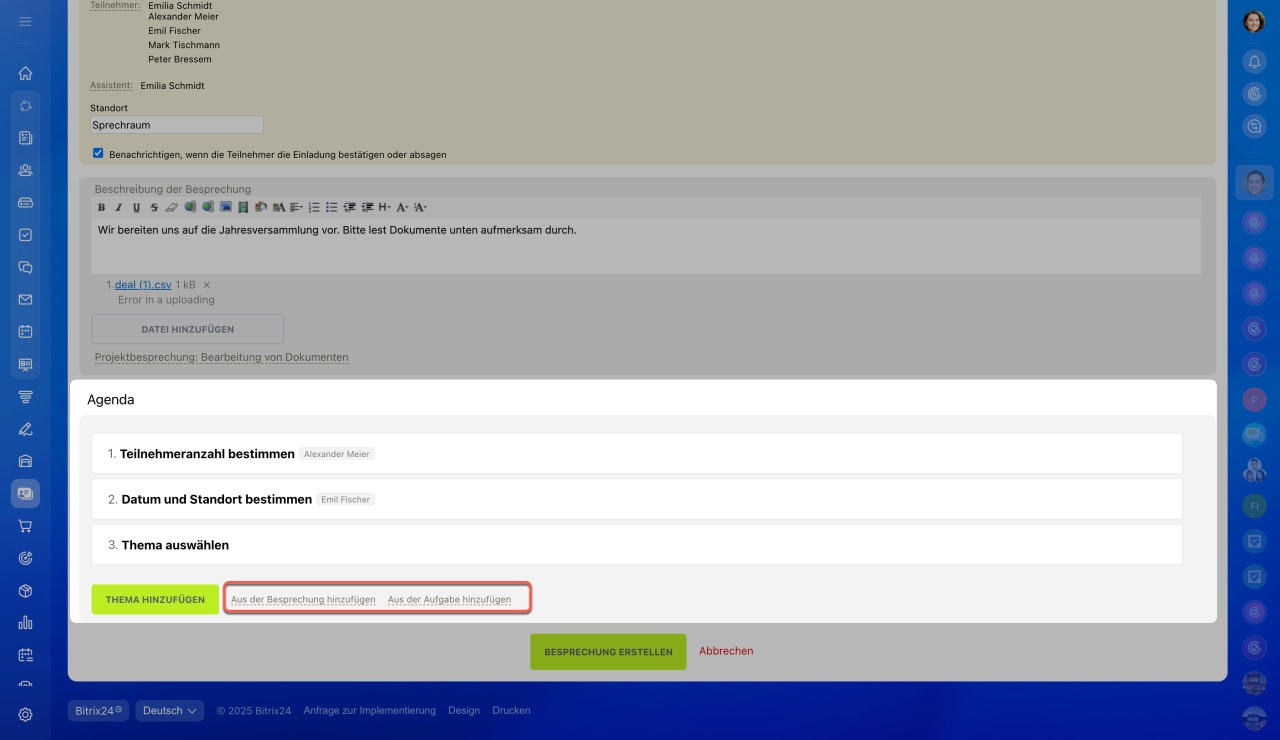Open the Feed news icon in the sidebar
Viewport: 1280px width, 740px height.
[25, 138]
